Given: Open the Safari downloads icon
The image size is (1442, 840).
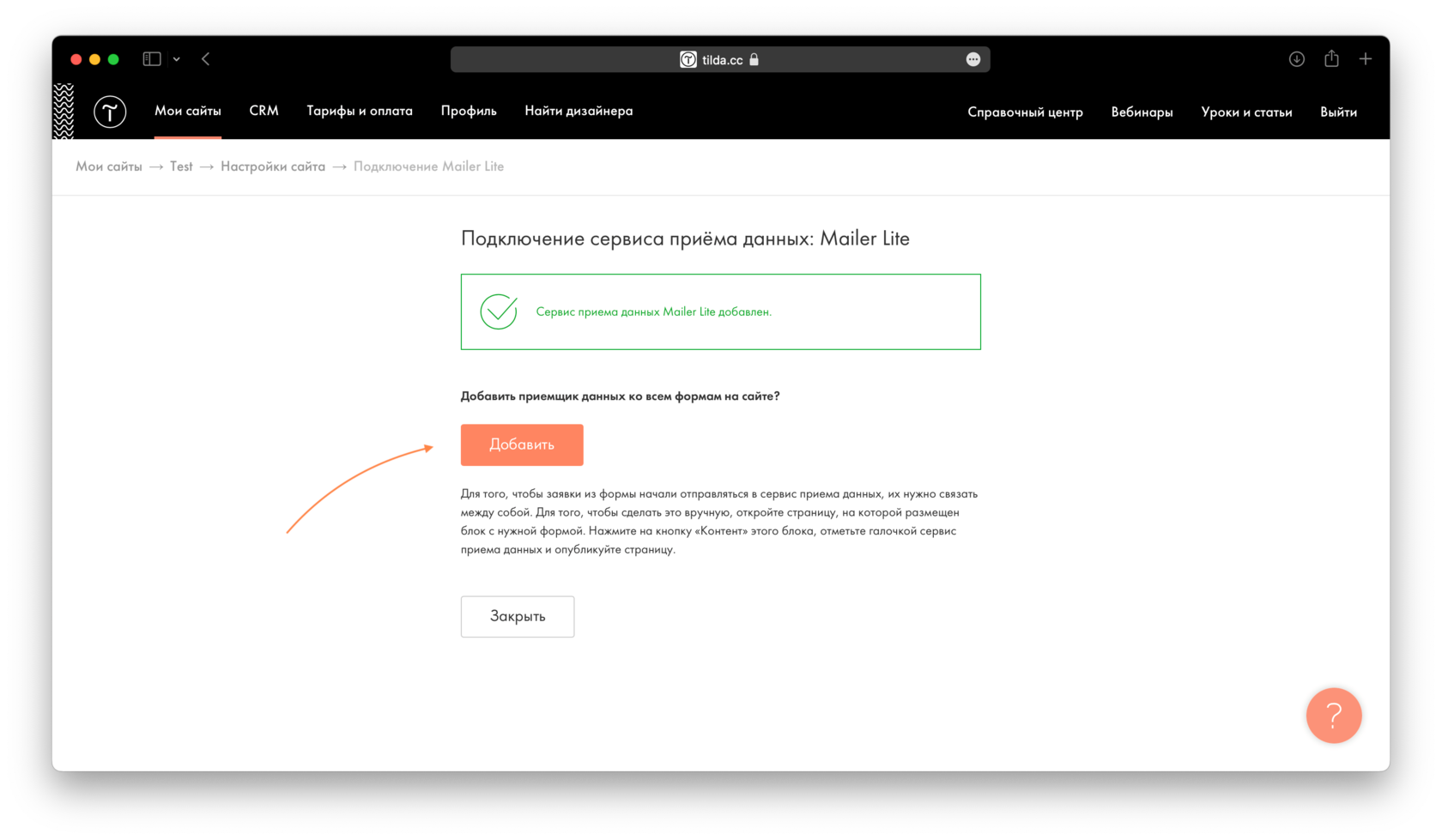Looking at the screenshot, I should 1297,58.
